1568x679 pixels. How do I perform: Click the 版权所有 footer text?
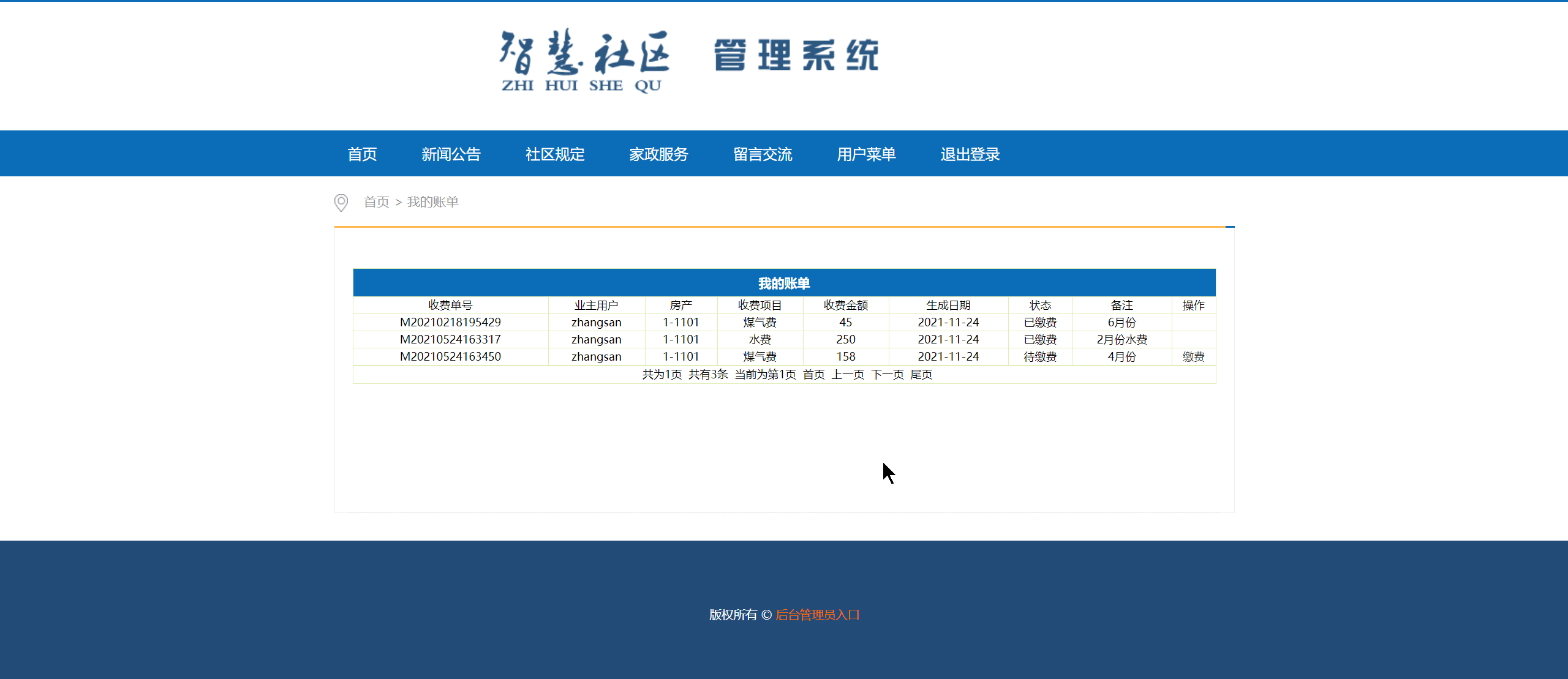733,615
